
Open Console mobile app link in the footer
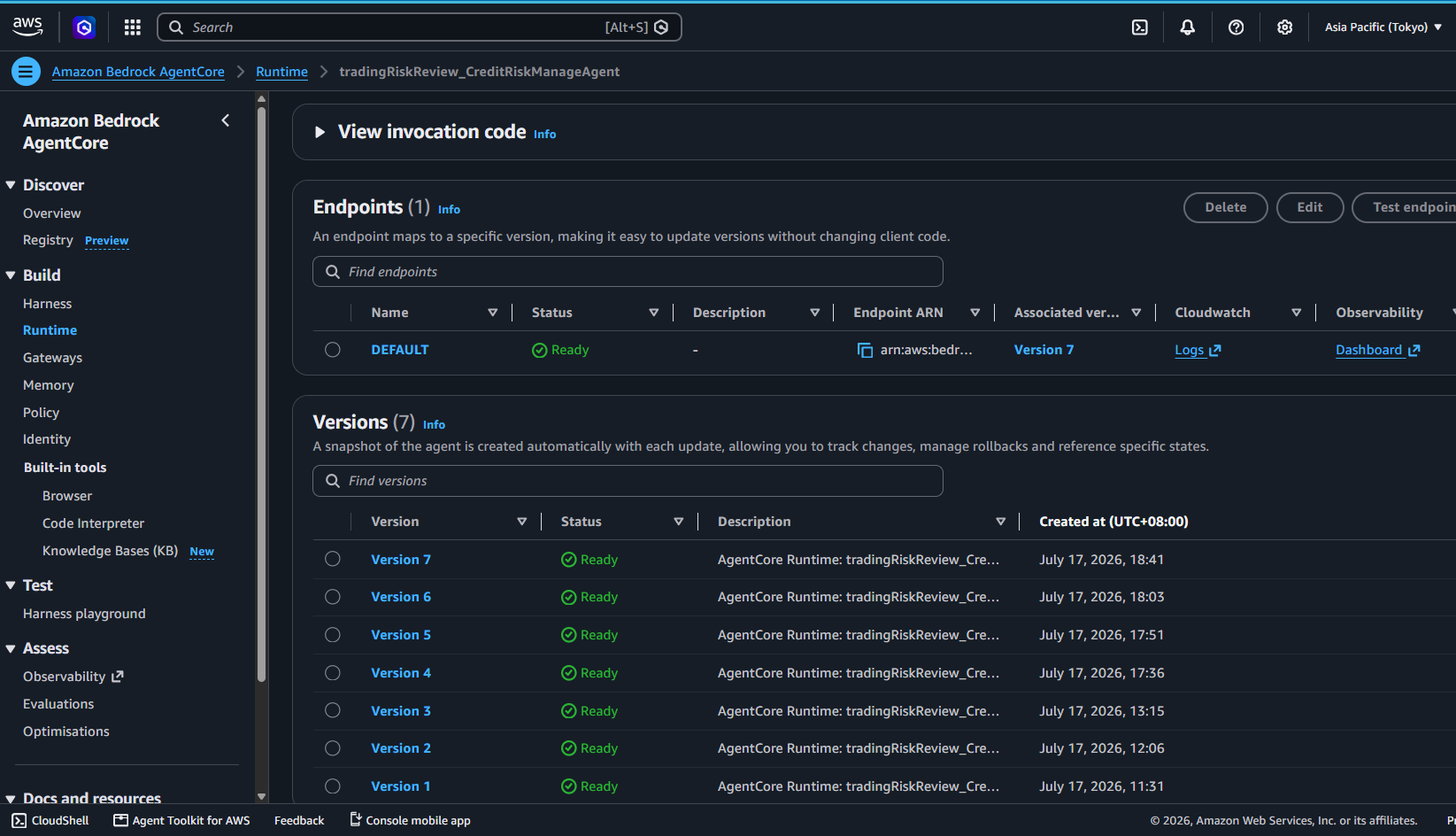pyautogui.click(x=410, y=820)
